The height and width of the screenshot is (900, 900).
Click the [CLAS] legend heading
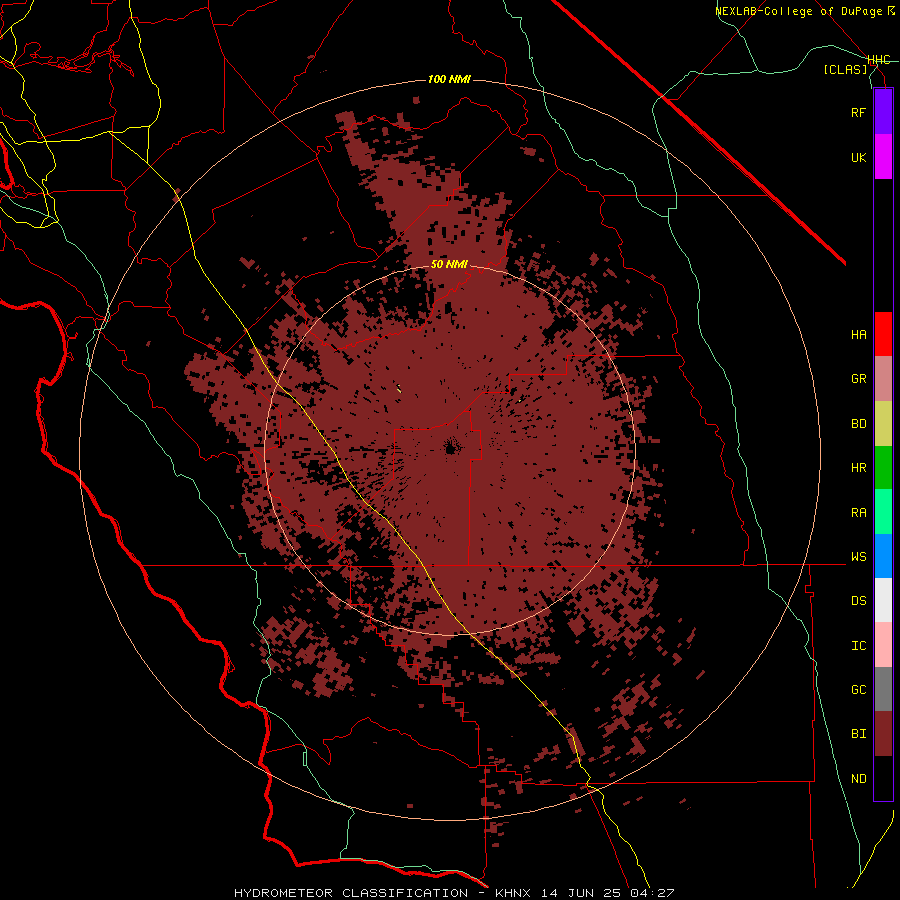coord(845,70)
